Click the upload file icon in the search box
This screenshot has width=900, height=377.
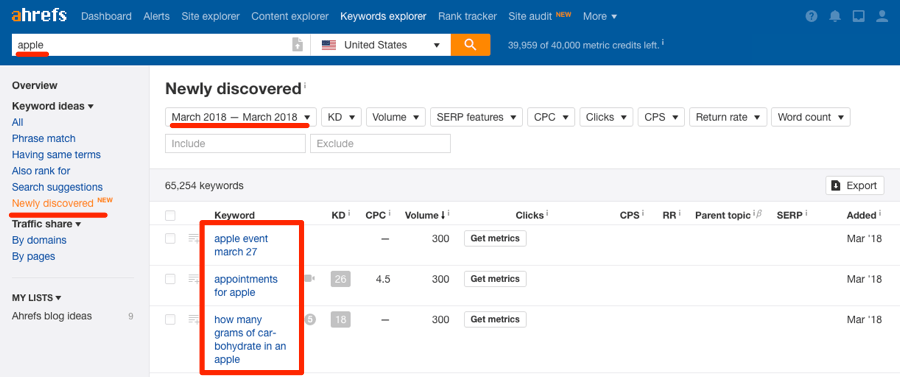[x=297, y=45]
